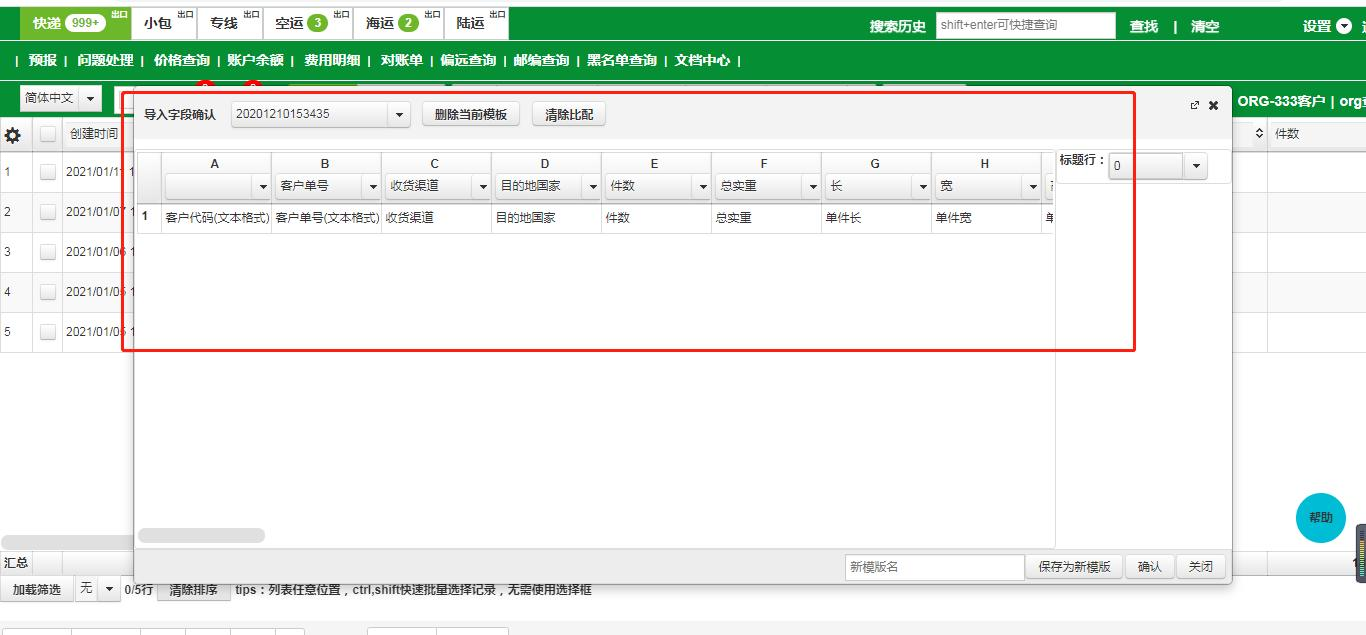Open the 设置 settings dropdown arrow
This screenshot has width=1366, height=635.
[1344, 26]
